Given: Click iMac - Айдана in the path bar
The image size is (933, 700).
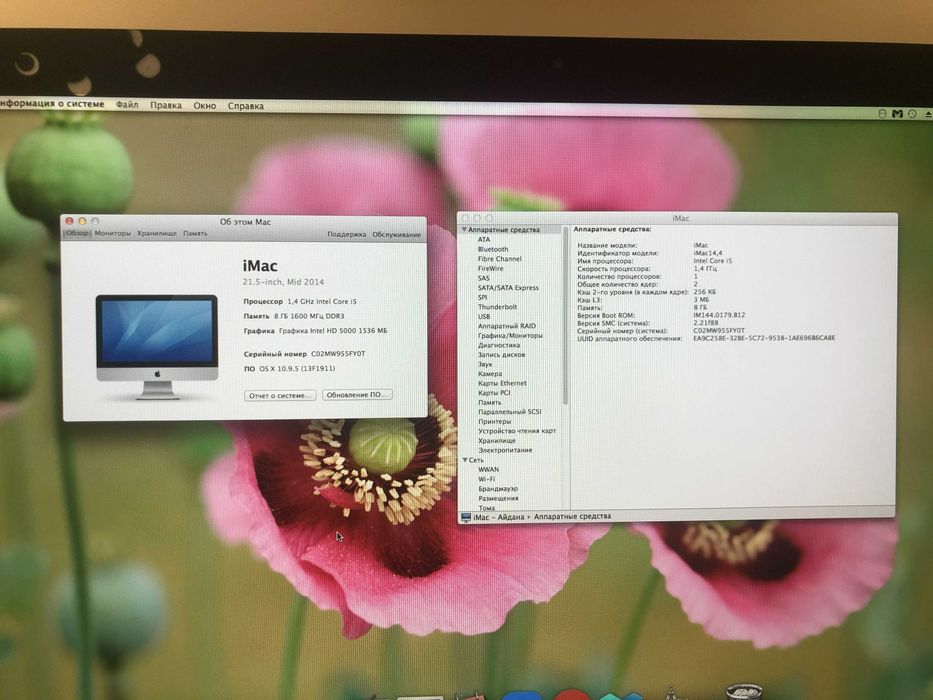Looking at the screenshot, I should (499, 517).
